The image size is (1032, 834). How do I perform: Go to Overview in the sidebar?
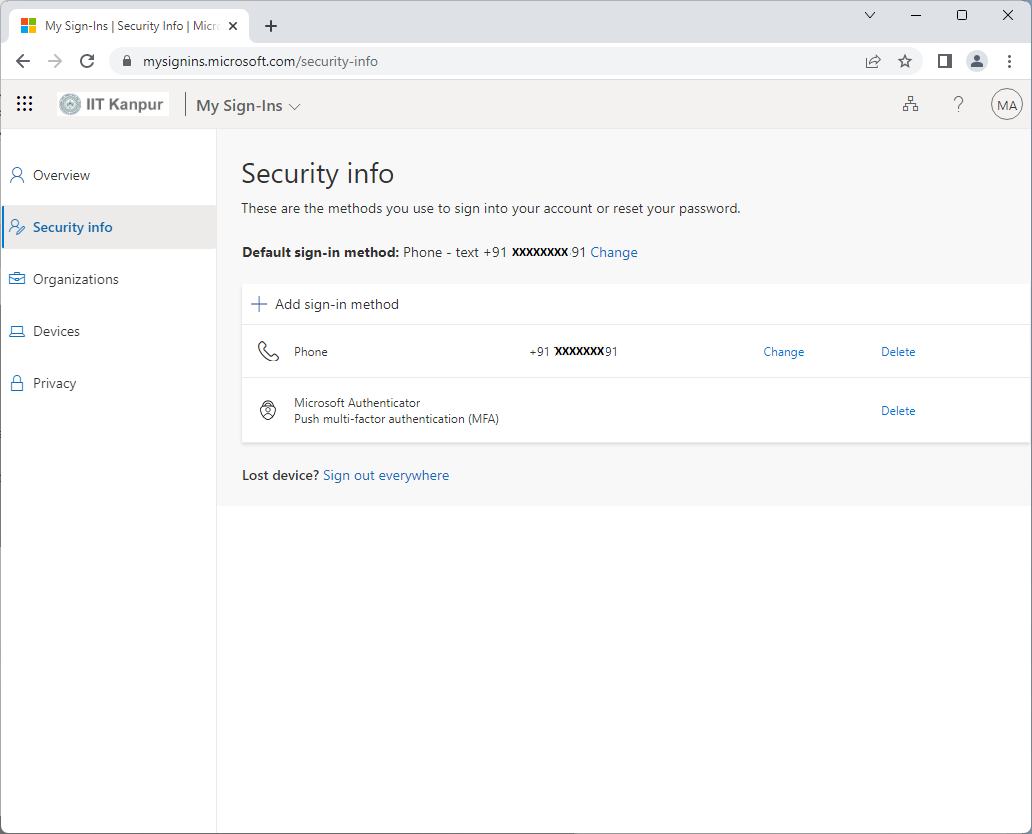click(x=61, y=175)
